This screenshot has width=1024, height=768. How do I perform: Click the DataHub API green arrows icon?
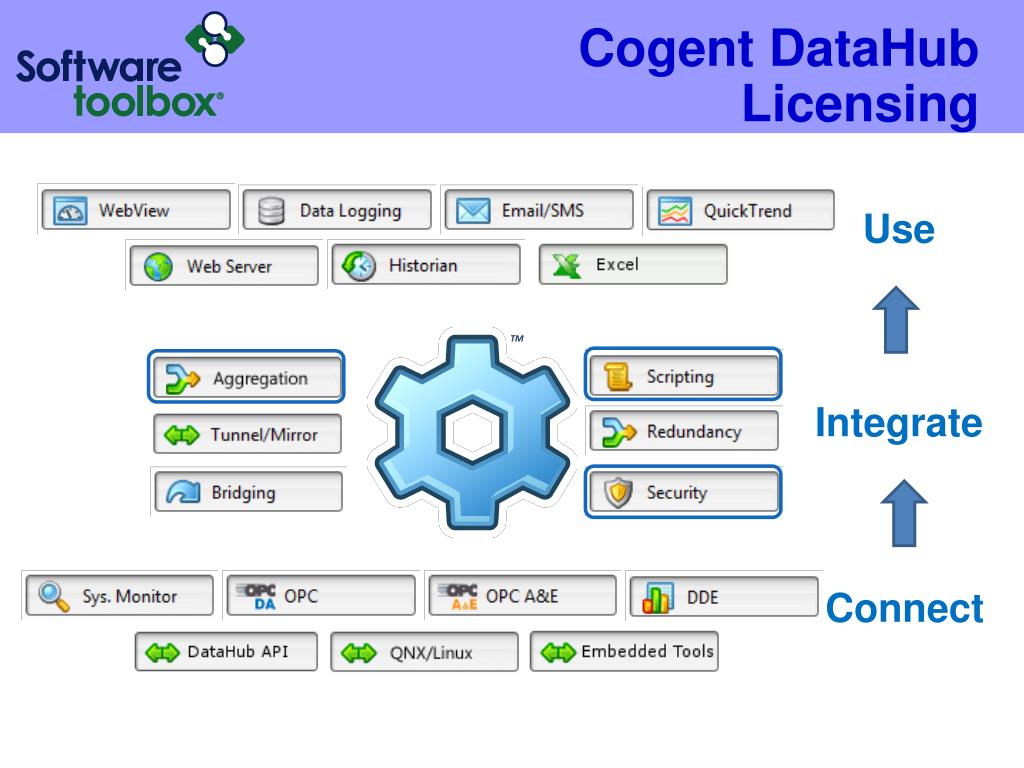(x=162, y=652)
